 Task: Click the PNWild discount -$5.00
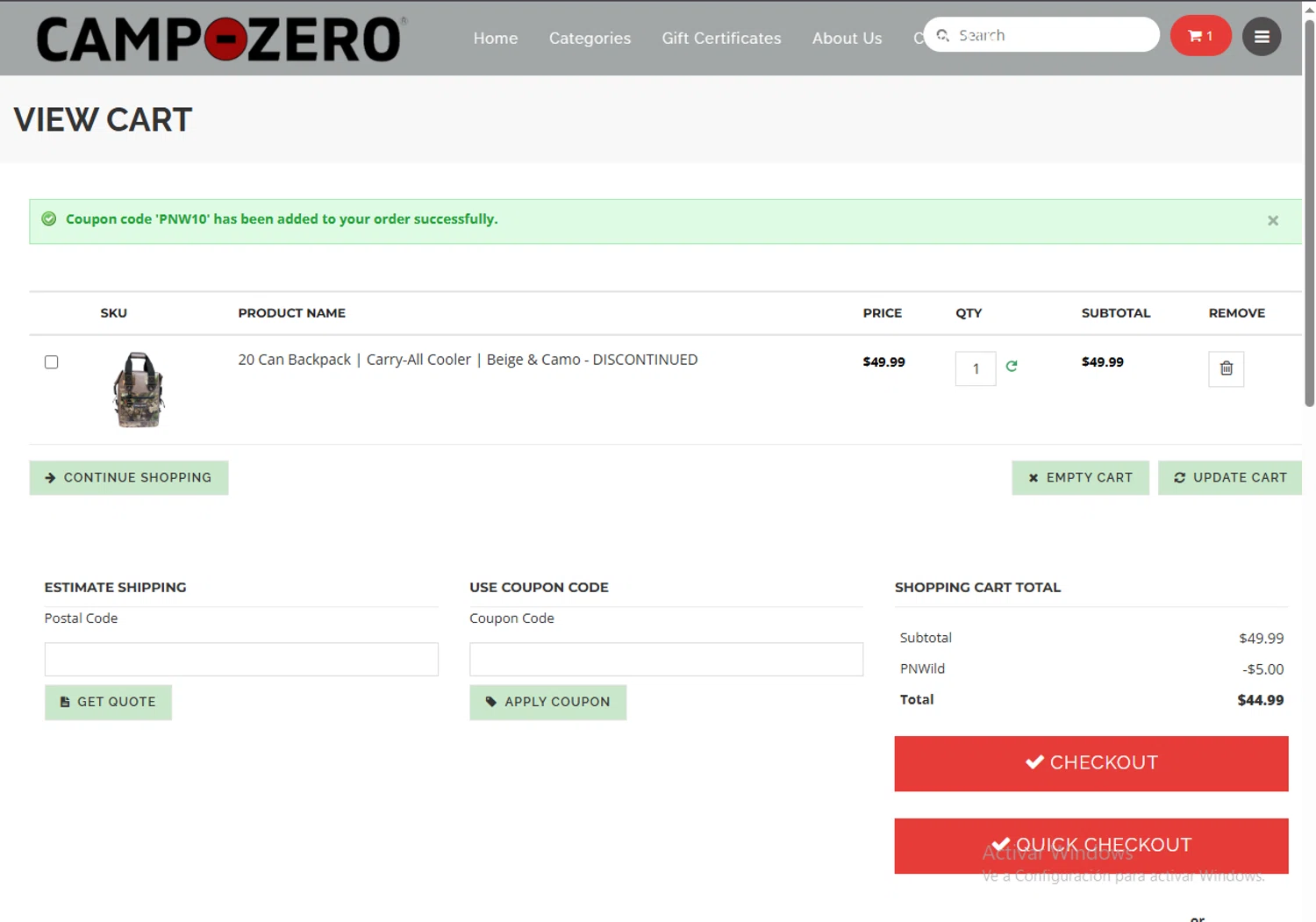pyautogui.click(x=1263, y=669)
